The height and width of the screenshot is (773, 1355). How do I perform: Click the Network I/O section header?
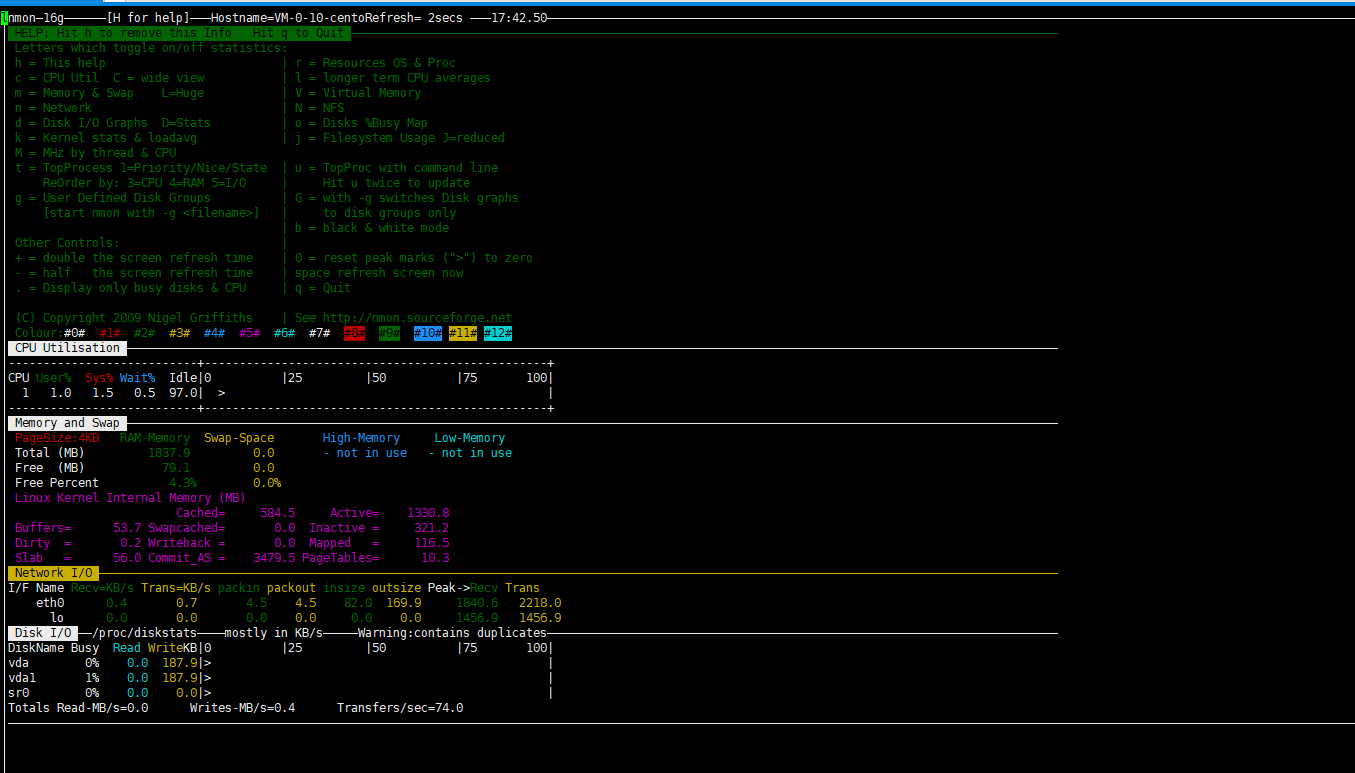[x=52, y=572]
